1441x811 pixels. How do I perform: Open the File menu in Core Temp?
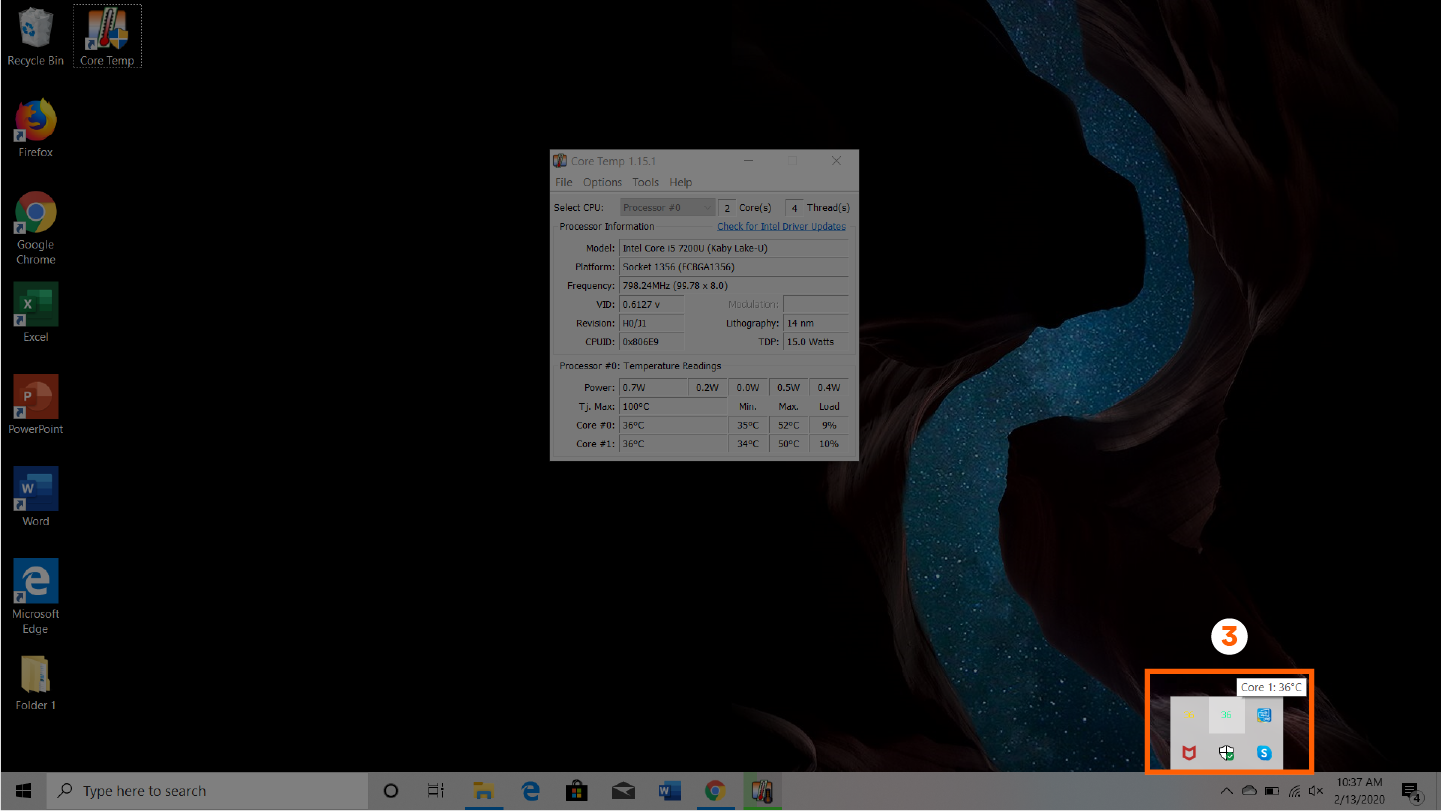click(x=564, y=182)
